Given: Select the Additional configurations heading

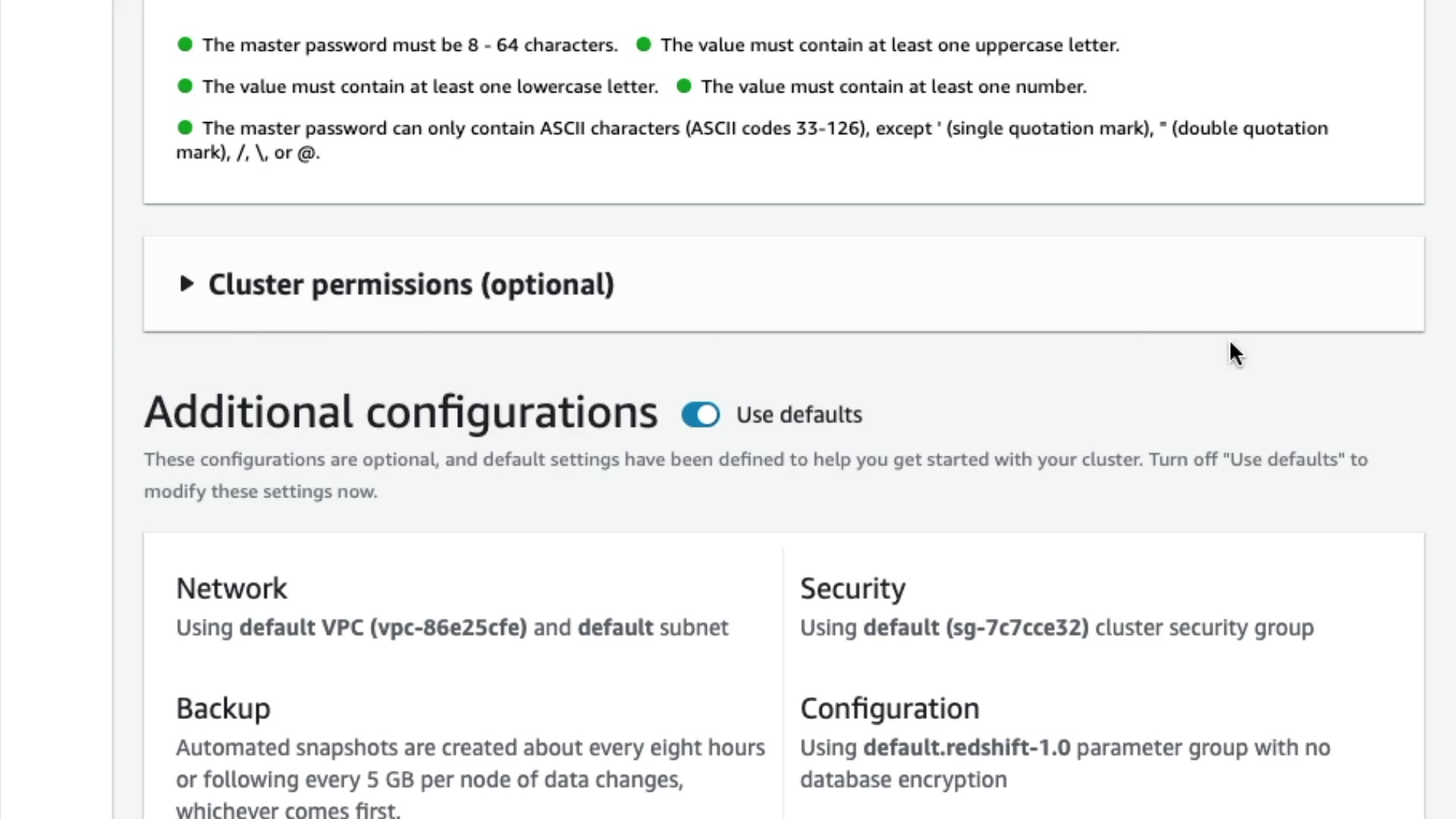Looking at the screenshot, I should coord(401,413).
